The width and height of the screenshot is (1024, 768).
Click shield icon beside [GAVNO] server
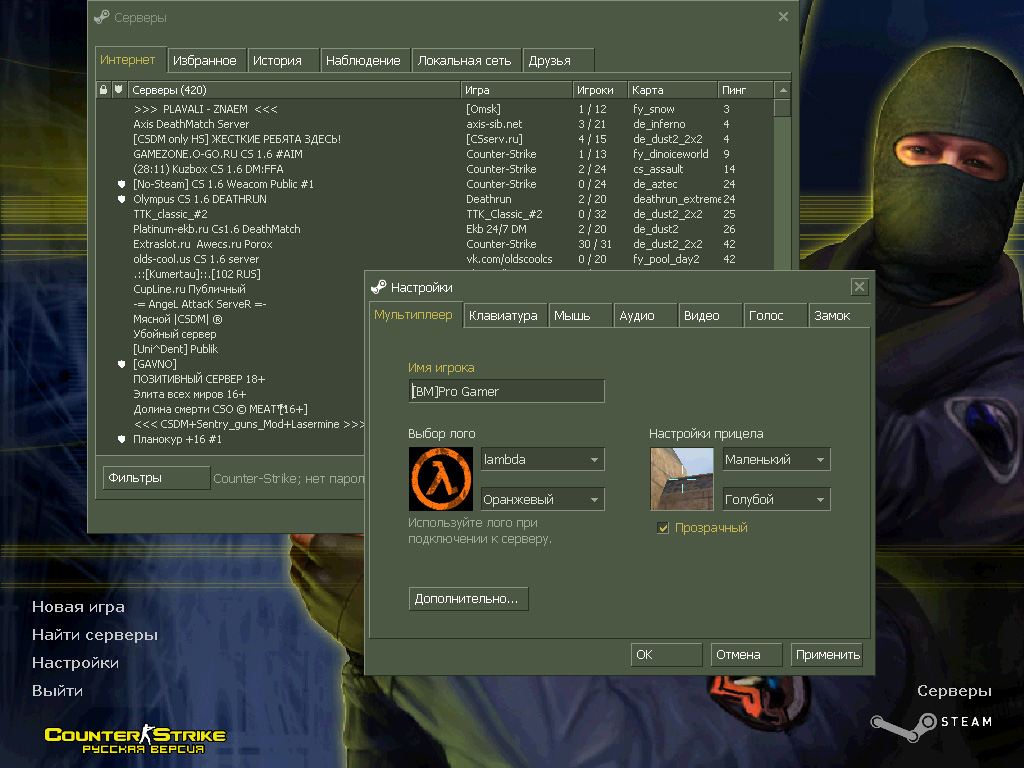(121, 364)
